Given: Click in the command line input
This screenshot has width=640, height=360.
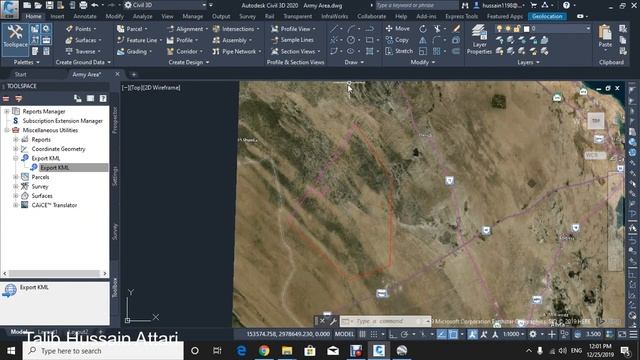Looking at the screenshot, I should [386, 321].
